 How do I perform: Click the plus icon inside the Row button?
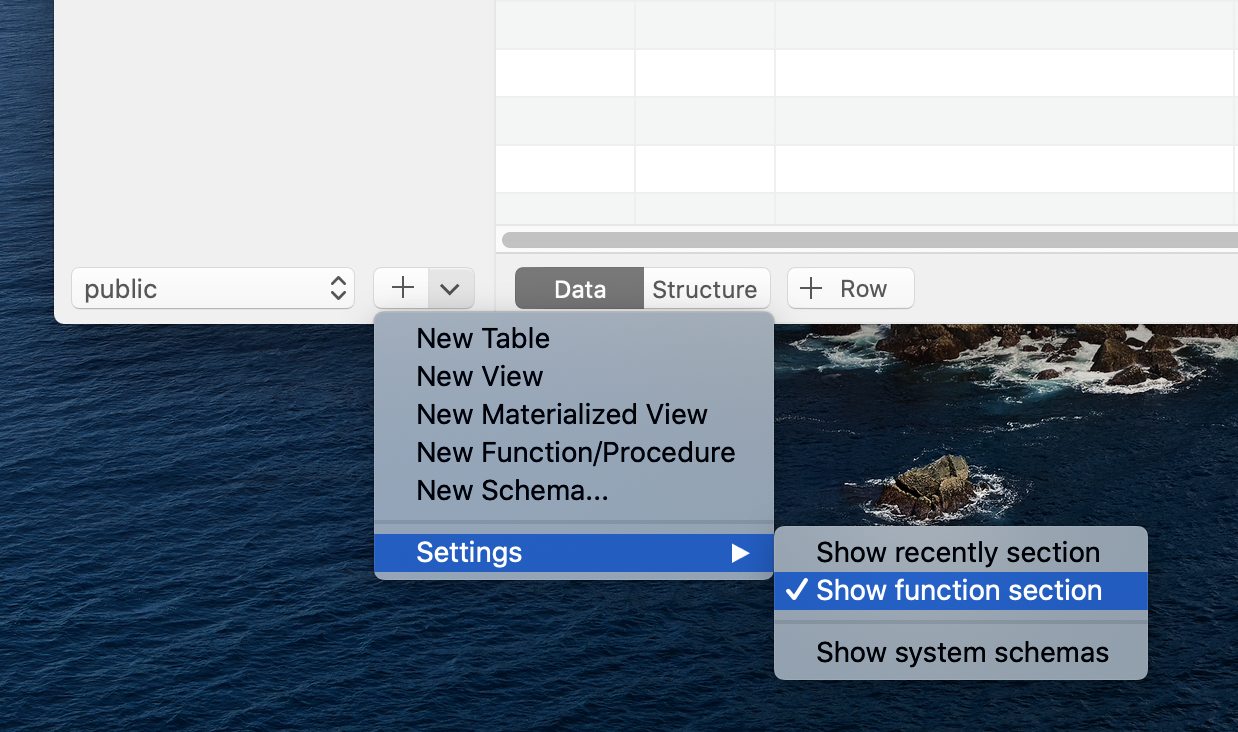coord(811,288)
